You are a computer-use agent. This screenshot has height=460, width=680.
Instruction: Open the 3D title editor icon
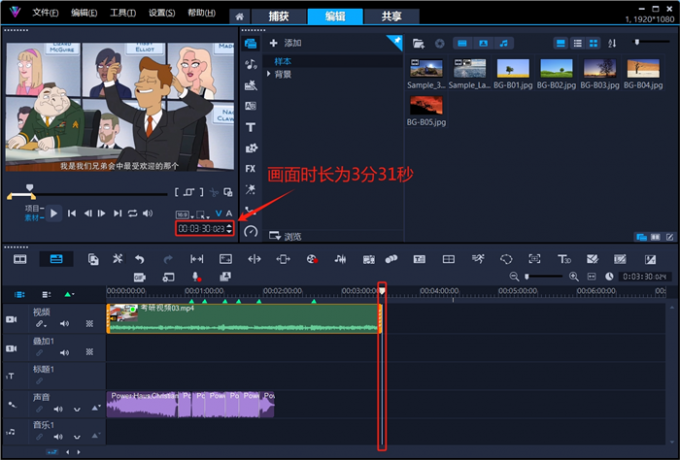[x=564, y=259]
